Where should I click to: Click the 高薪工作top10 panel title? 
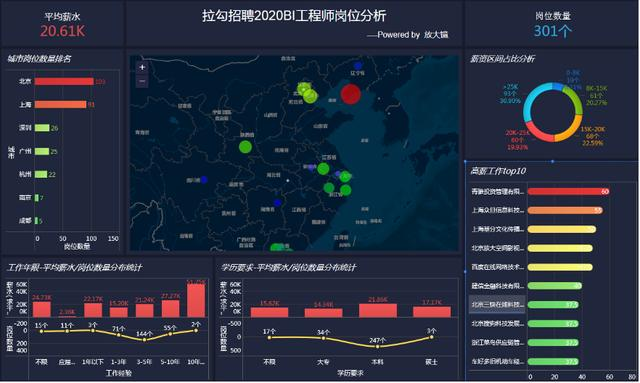click(x=498, y=171)
